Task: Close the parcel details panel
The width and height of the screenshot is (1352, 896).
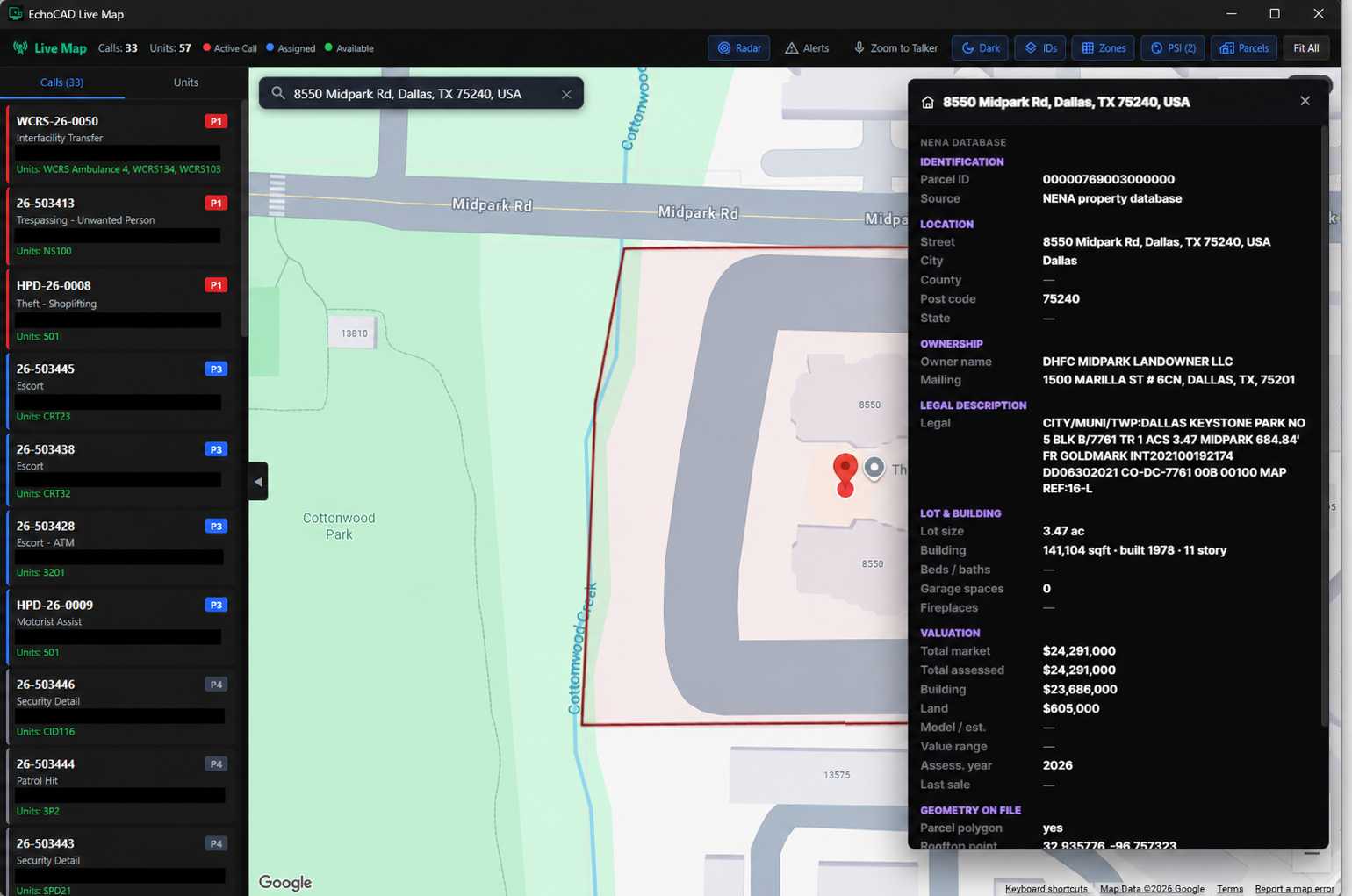Action: (1305, 101)
